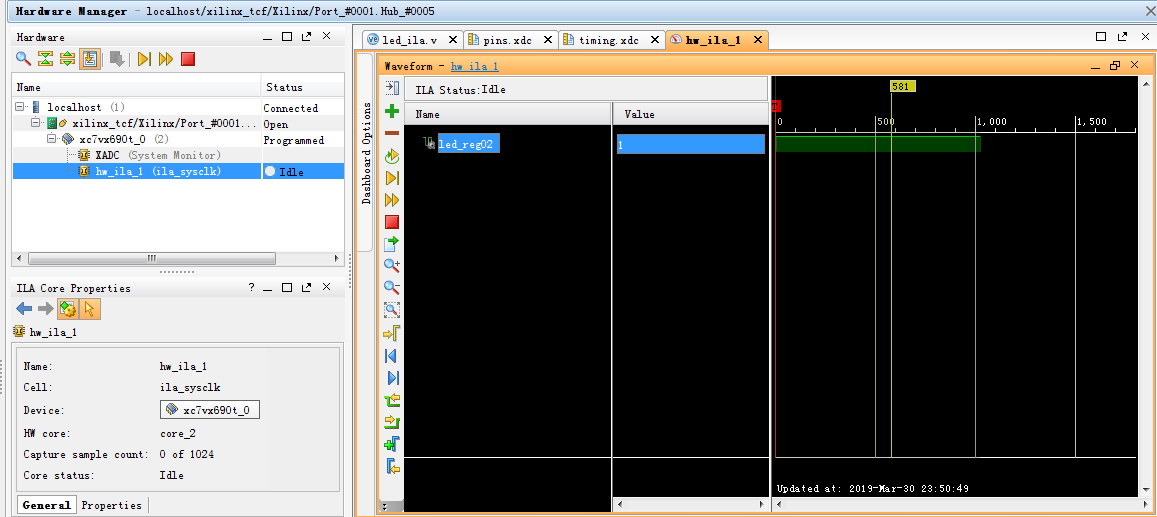Screen dimensions: 1157x517
Task: Click the yellow 581 cursor marker
Action: point(903,86)
